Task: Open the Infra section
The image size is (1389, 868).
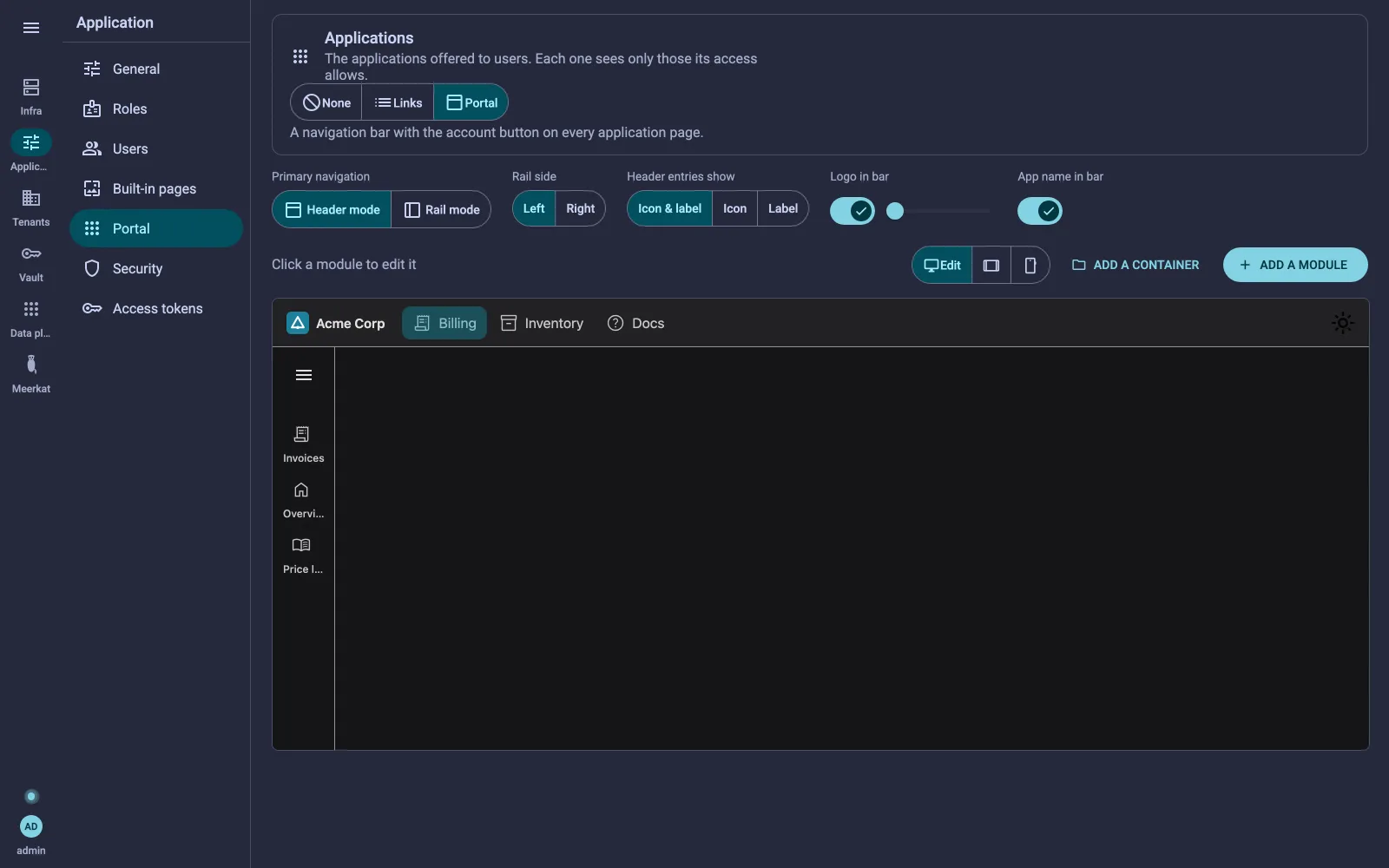Action: pos(31,96)
